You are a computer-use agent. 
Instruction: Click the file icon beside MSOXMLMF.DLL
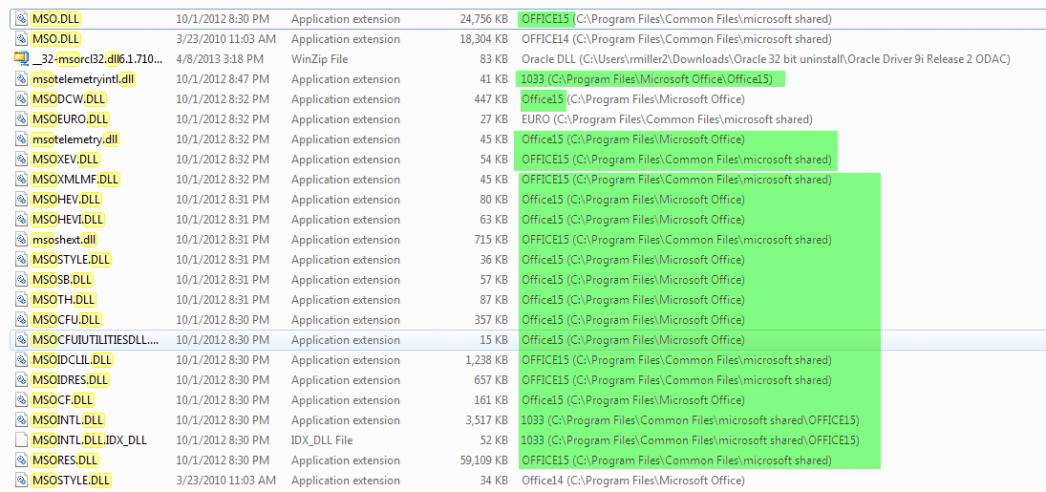tap(21, 179)
